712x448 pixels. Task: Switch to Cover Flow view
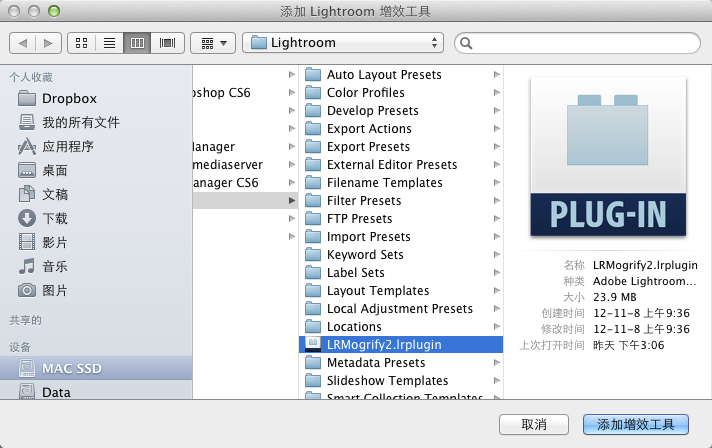pos(167,43)
